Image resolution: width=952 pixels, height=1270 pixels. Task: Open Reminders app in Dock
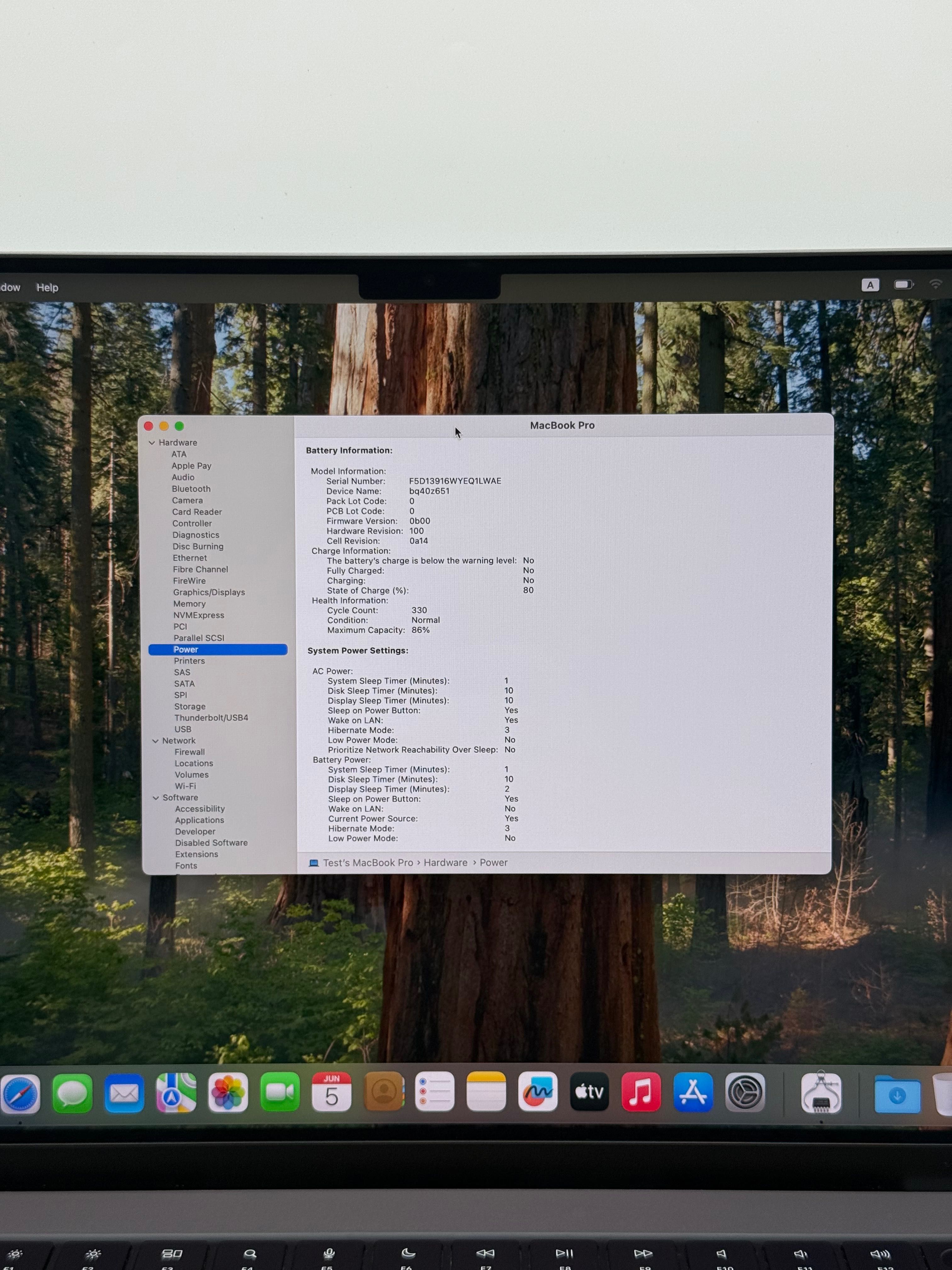pos(434,1091)
